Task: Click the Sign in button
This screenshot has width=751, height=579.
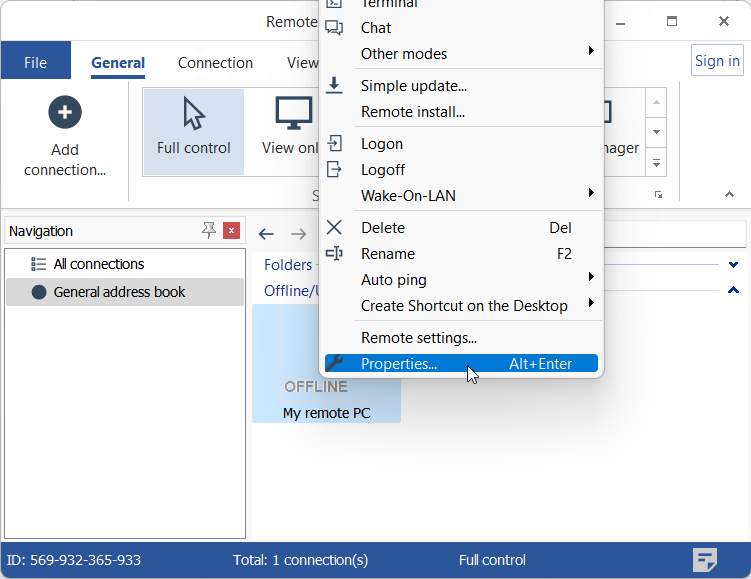Action: 717,61
